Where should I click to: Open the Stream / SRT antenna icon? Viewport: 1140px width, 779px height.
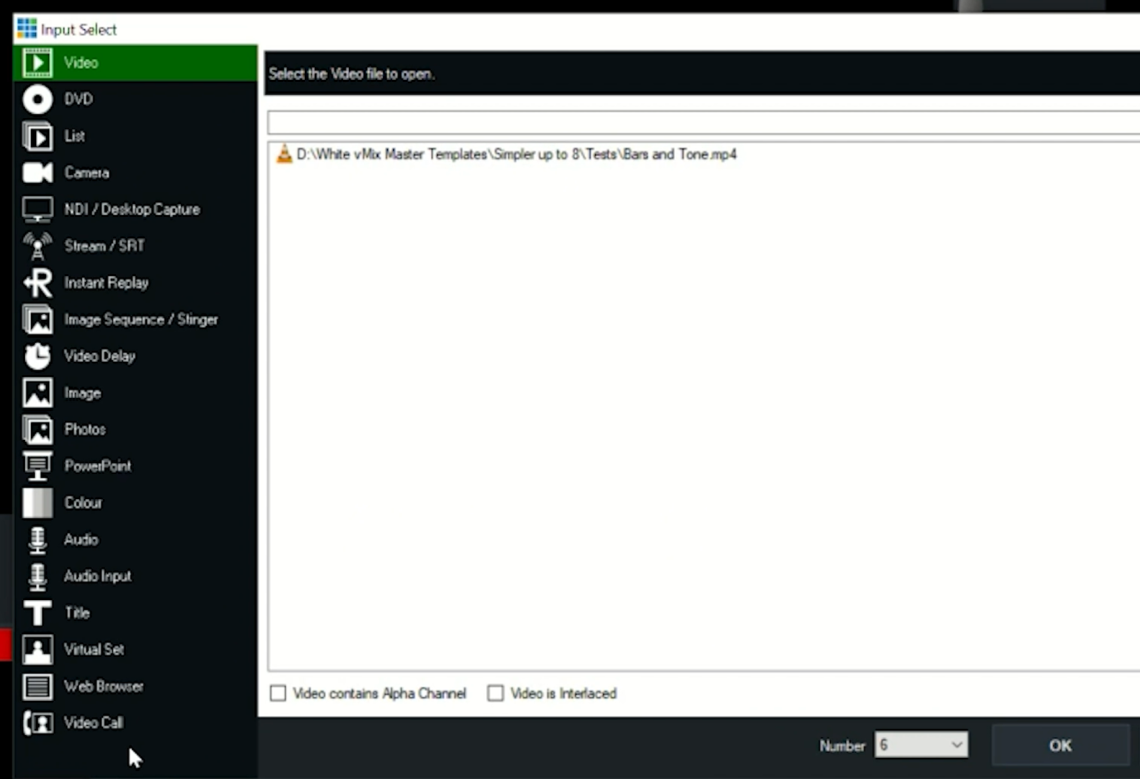[x=37, y=246]
